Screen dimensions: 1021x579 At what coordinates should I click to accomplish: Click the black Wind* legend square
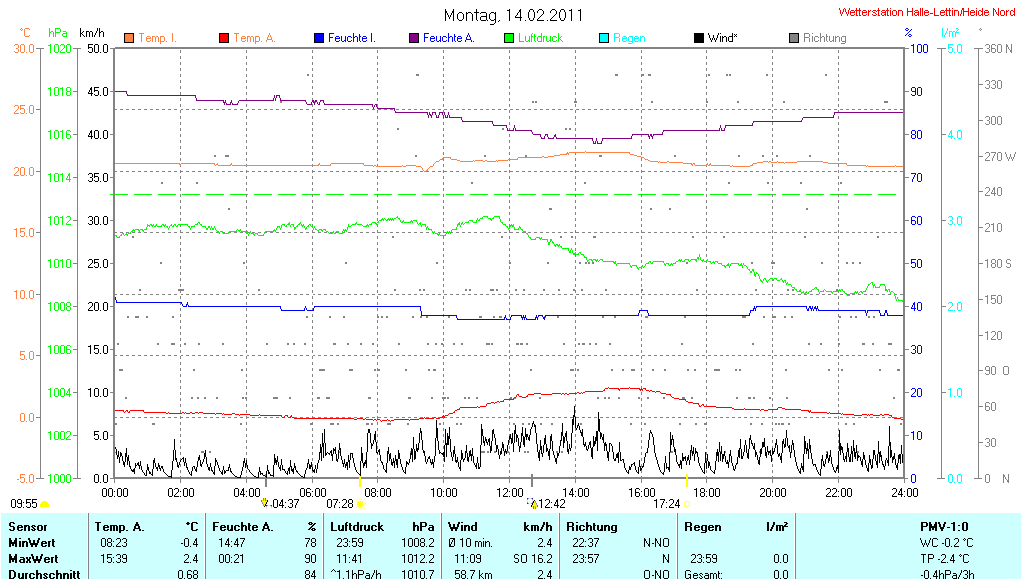(698, 38)
